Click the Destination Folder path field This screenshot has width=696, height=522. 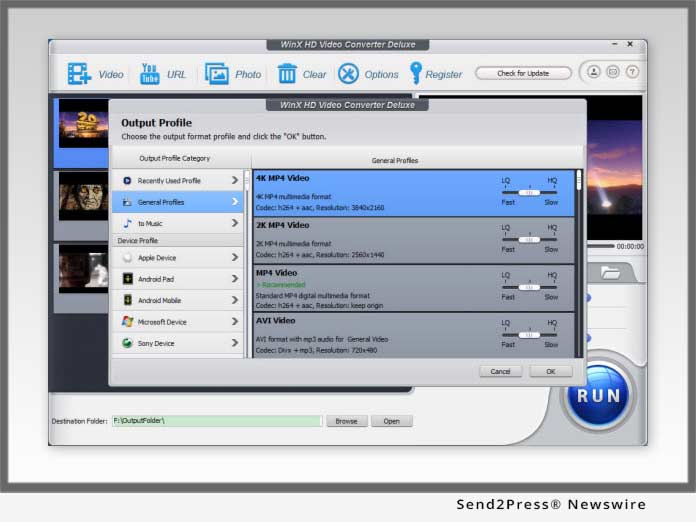[x=216, y=421]
